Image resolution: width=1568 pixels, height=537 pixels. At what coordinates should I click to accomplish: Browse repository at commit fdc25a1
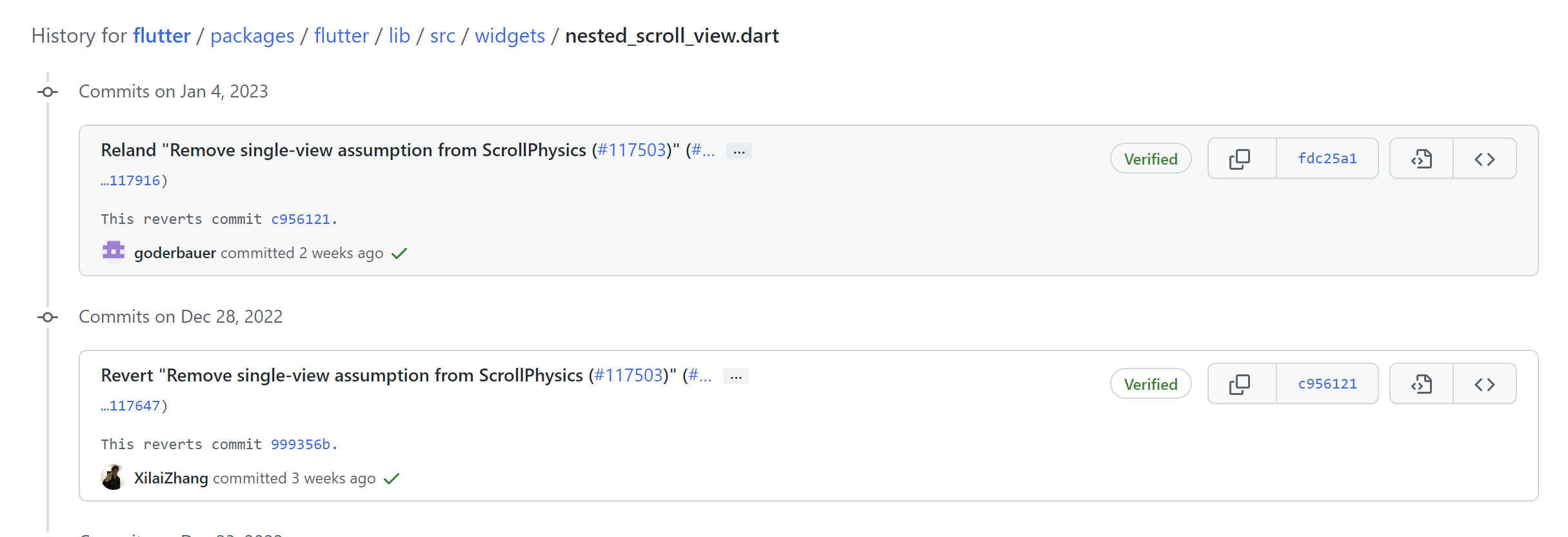tap(1485, 159)
